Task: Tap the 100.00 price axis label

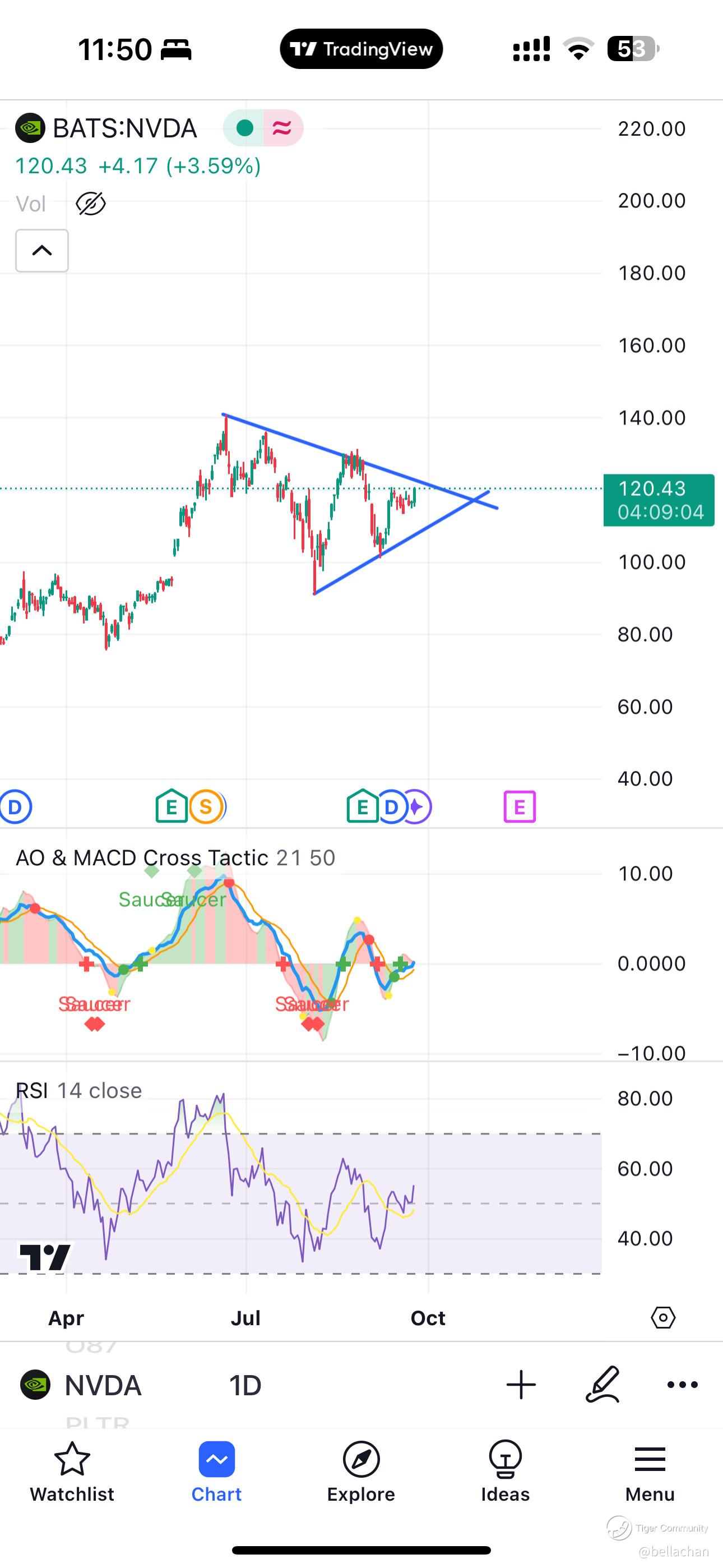Action: [x=652, y=562]
